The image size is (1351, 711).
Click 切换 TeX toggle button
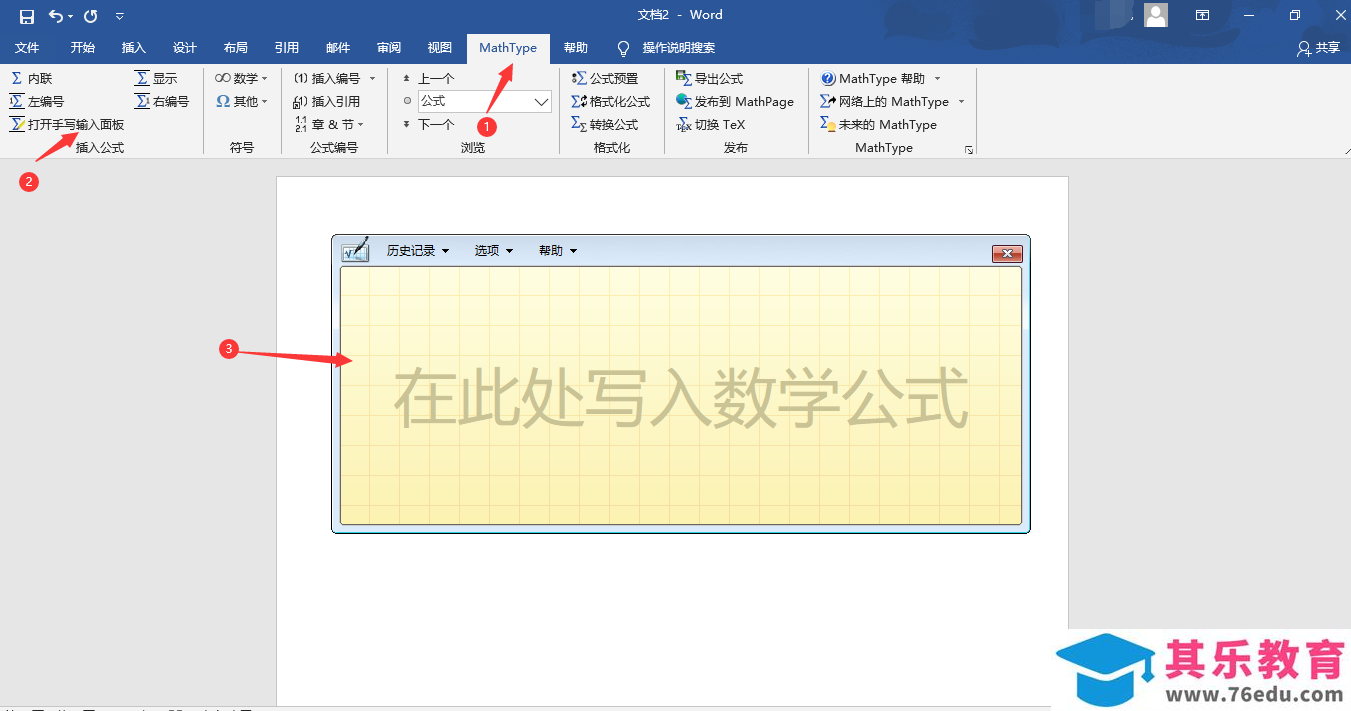click(711, 125)
